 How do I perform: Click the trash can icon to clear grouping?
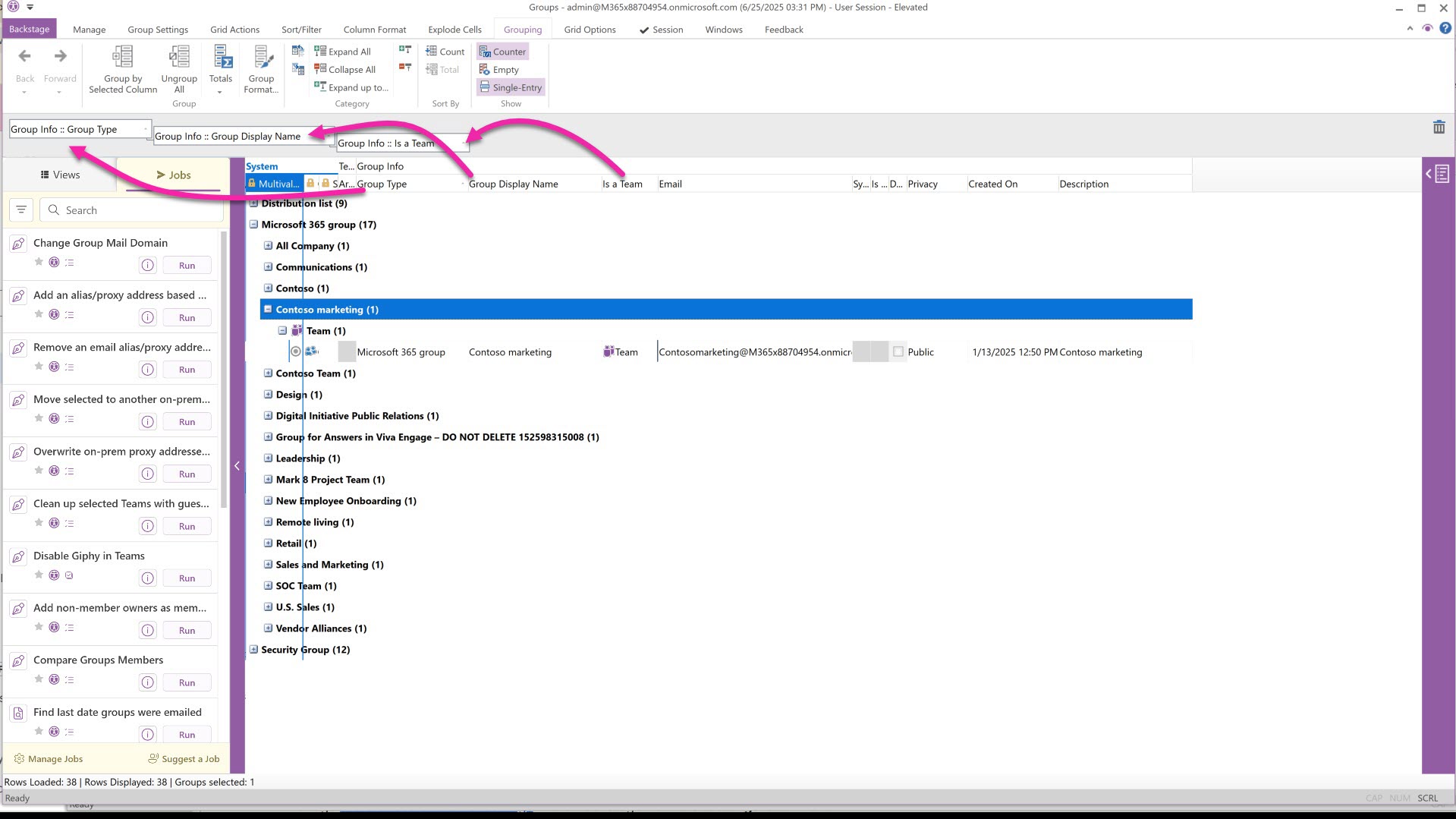1439,128
